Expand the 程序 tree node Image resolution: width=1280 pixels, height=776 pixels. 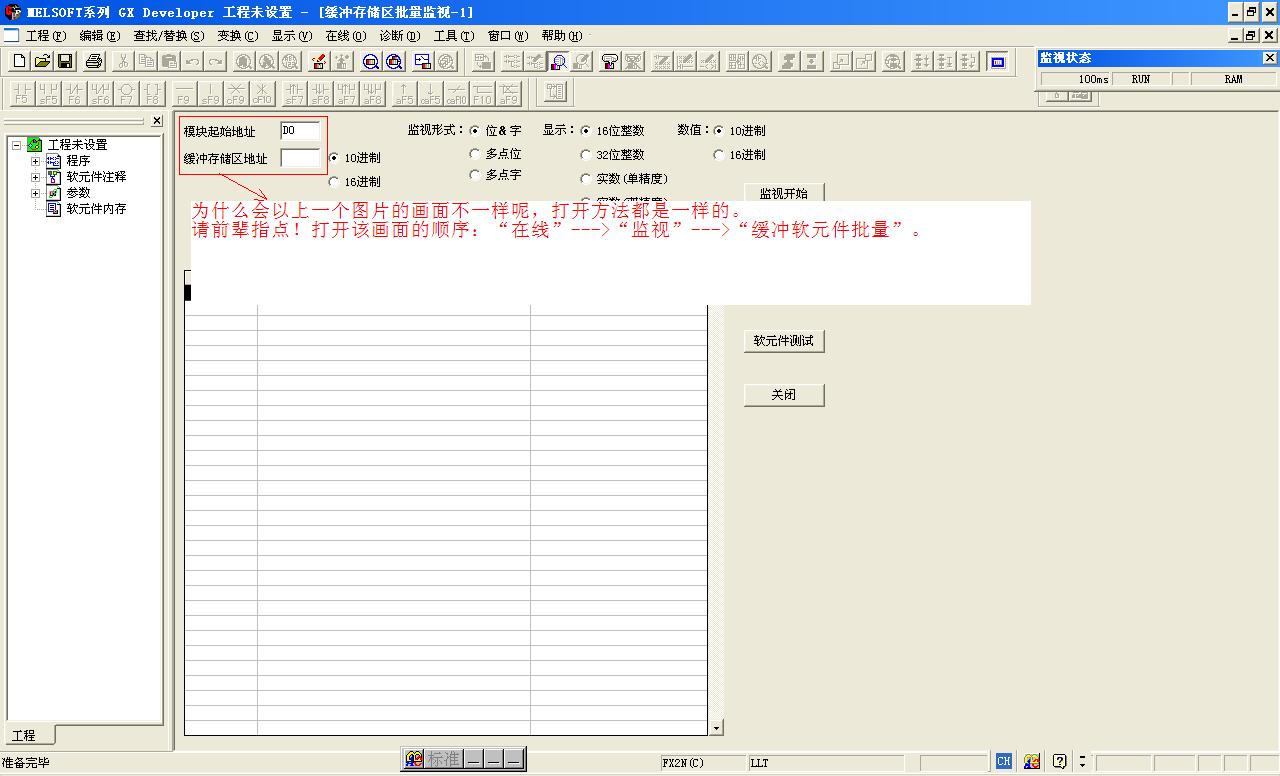36,161
